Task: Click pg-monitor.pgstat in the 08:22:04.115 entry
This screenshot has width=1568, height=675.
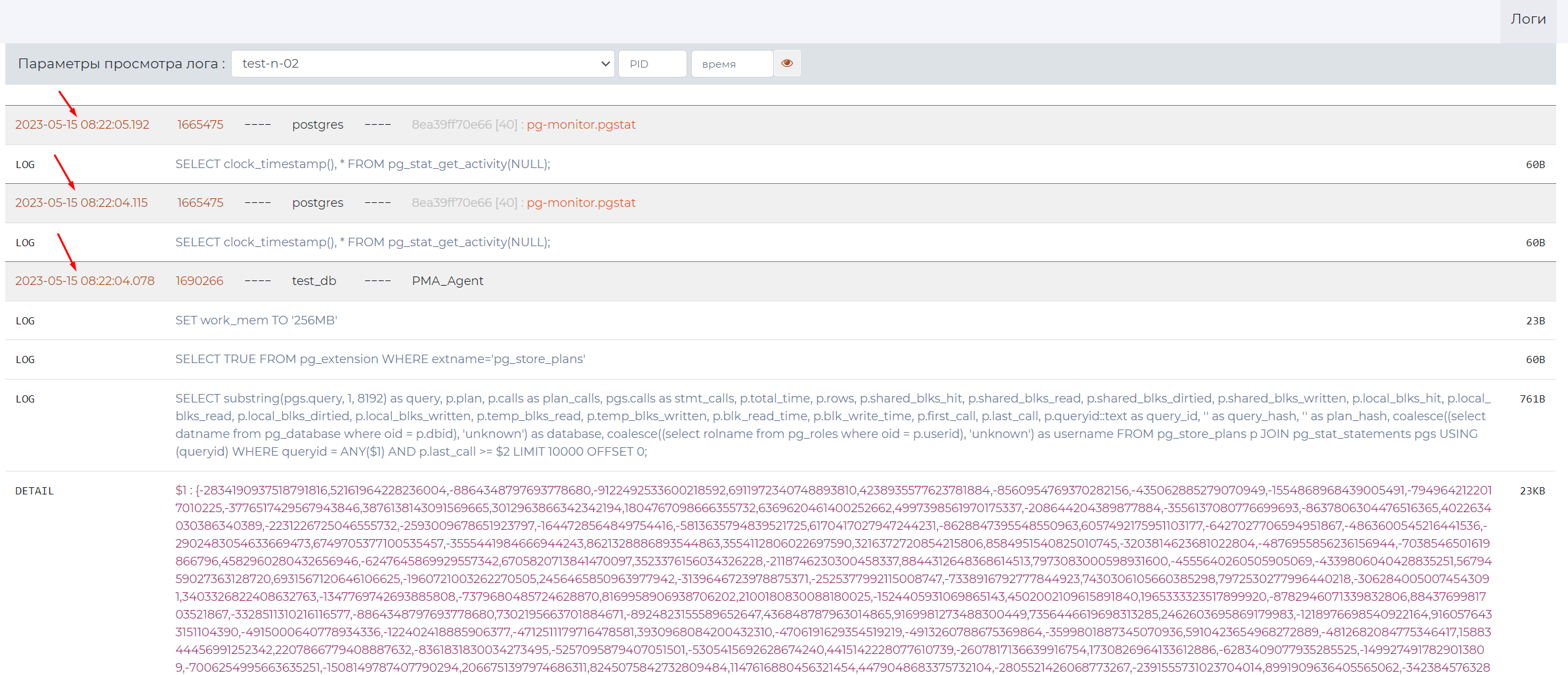Action: click(x=580, y=203)
